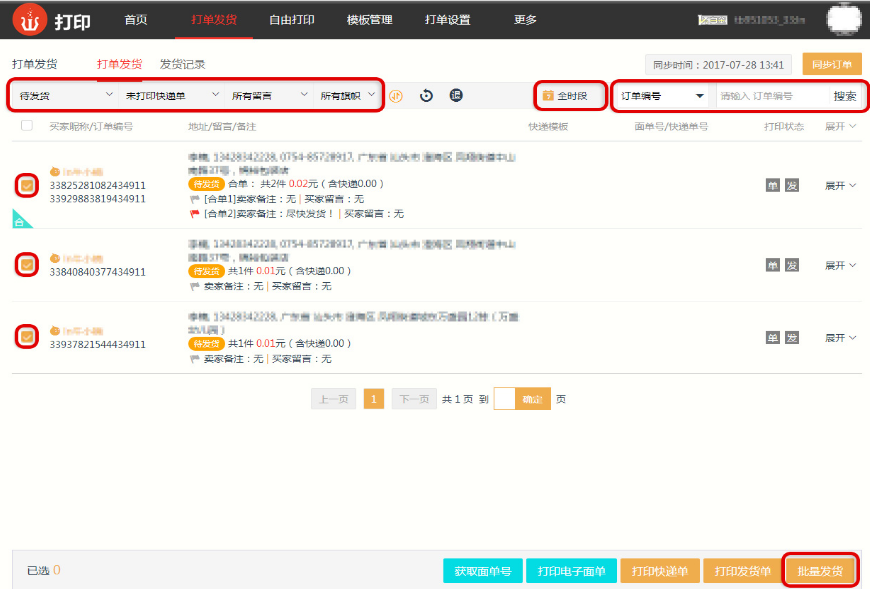The height and width of the screenshot is (597, 870).
Task: Switch to the 发货记录 tab
Action: click(x=183, y=64)
